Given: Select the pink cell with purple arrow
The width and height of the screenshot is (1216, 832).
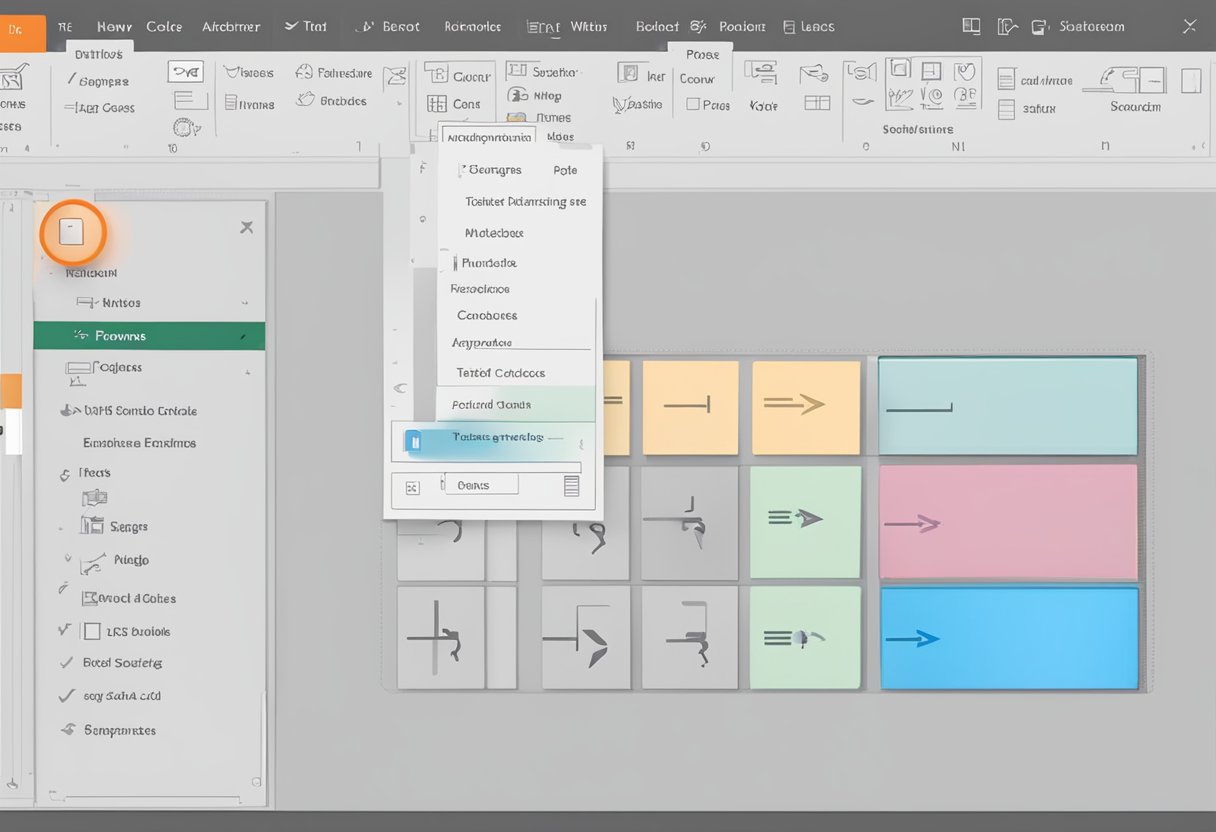Looking at the screenshot, I should pos(1007,522).
